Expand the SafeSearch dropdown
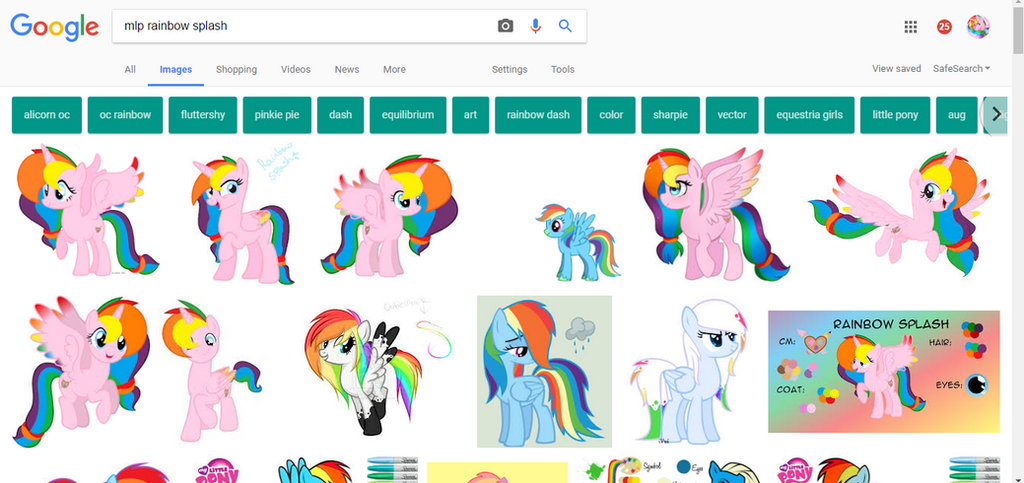The image size is (1024, 483). point(961,69)
